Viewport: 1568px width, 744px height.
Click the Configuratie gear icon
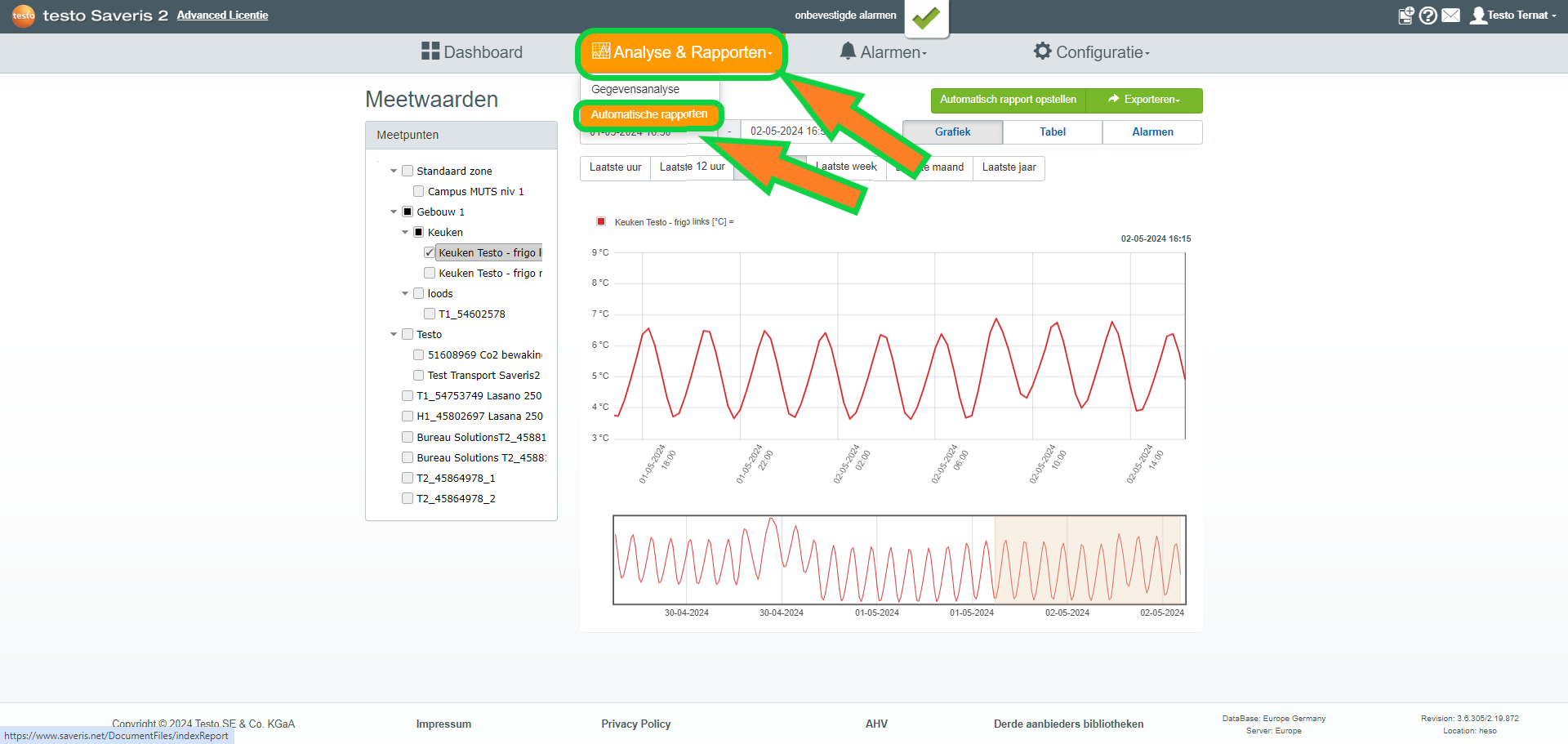[x=1042, y=51]
